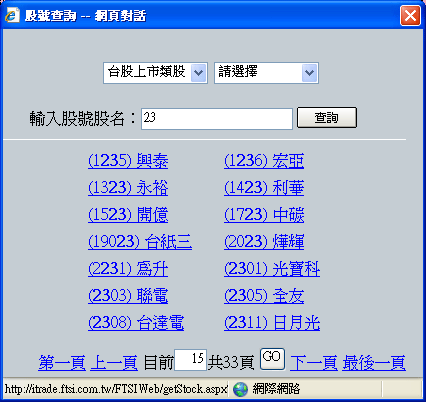
Task: Go to previous page via 上一頁
Action: [114, 363]
